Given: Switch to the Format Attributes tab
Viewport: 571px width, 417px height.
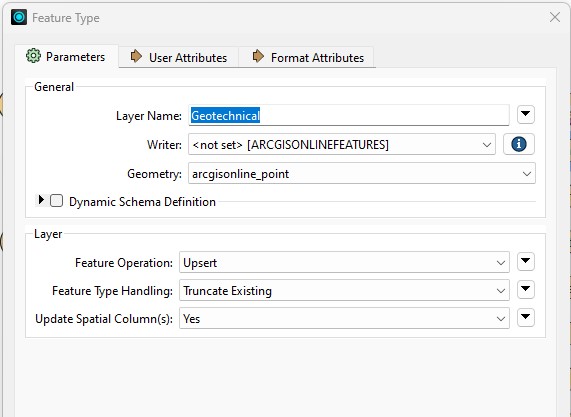Looking at the screenshot, I should coord(307,57).
